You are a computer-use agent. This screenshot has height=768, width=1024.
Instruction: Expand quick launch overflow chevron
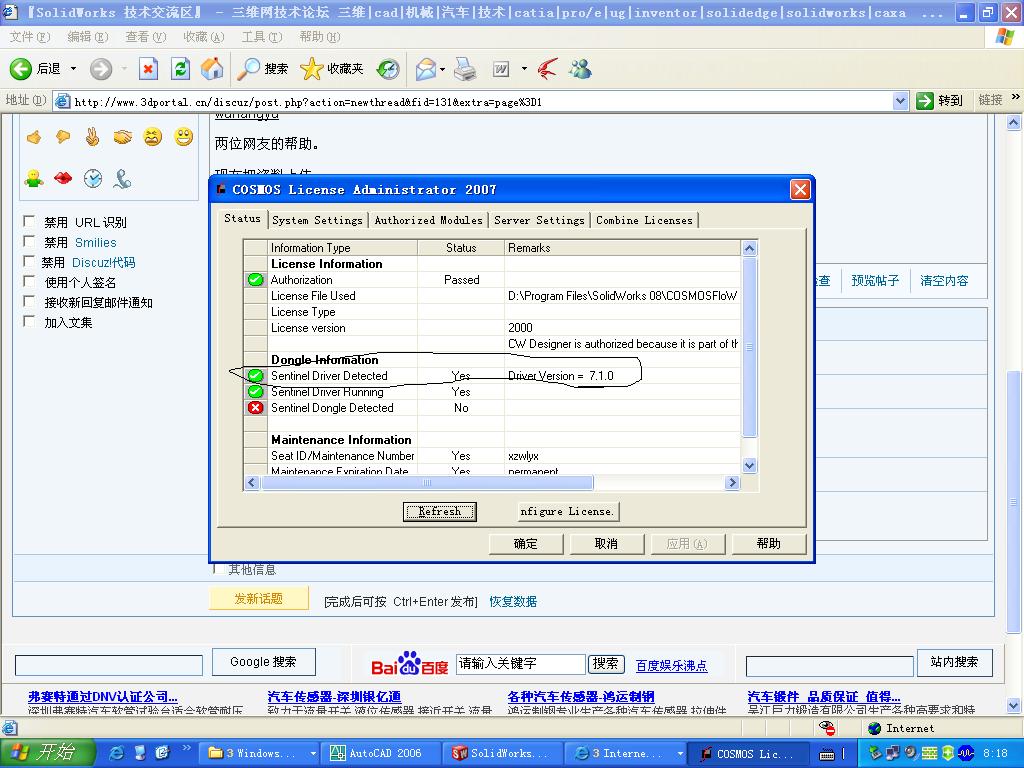[187, 748]
